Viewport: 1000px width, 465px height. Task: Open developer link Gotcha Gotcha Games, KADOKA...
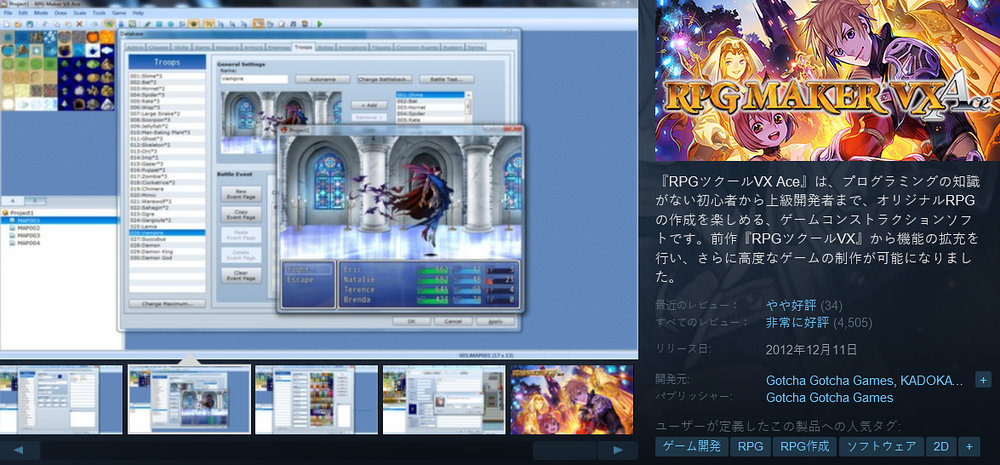point(865,381)
